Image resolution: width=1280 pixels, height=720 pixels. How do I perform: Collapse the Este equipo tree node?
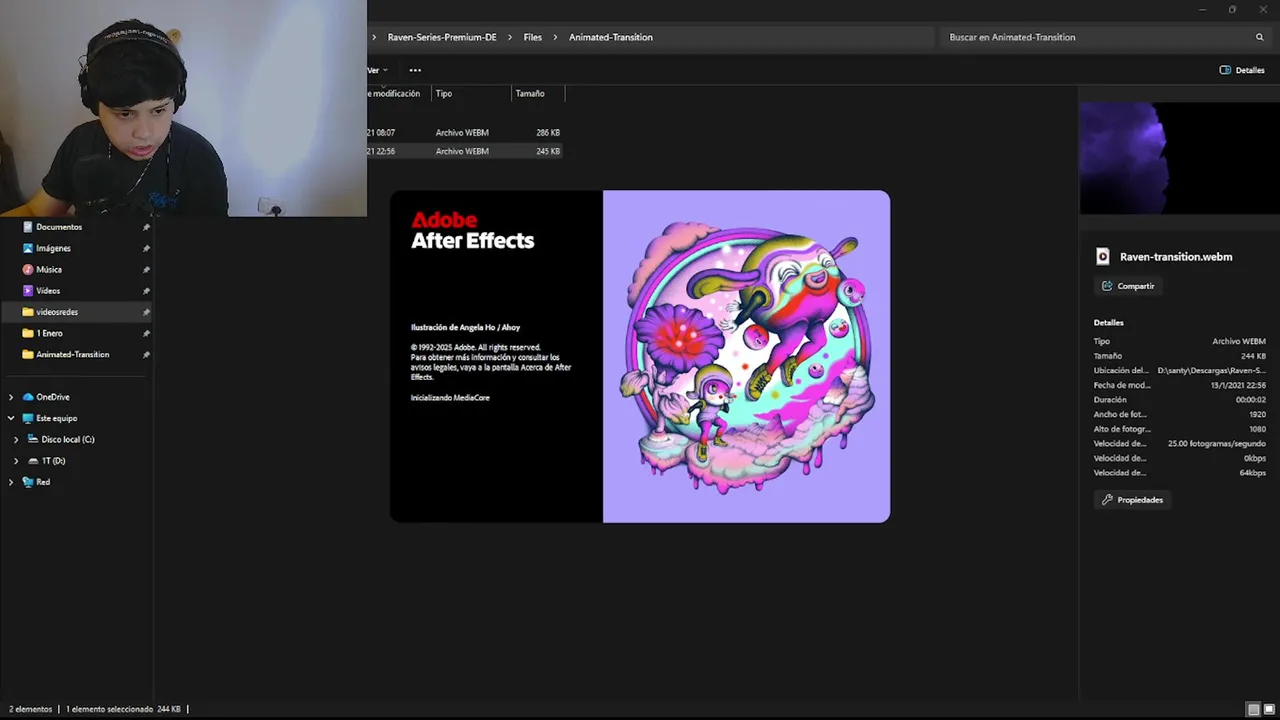click(11, 418)
